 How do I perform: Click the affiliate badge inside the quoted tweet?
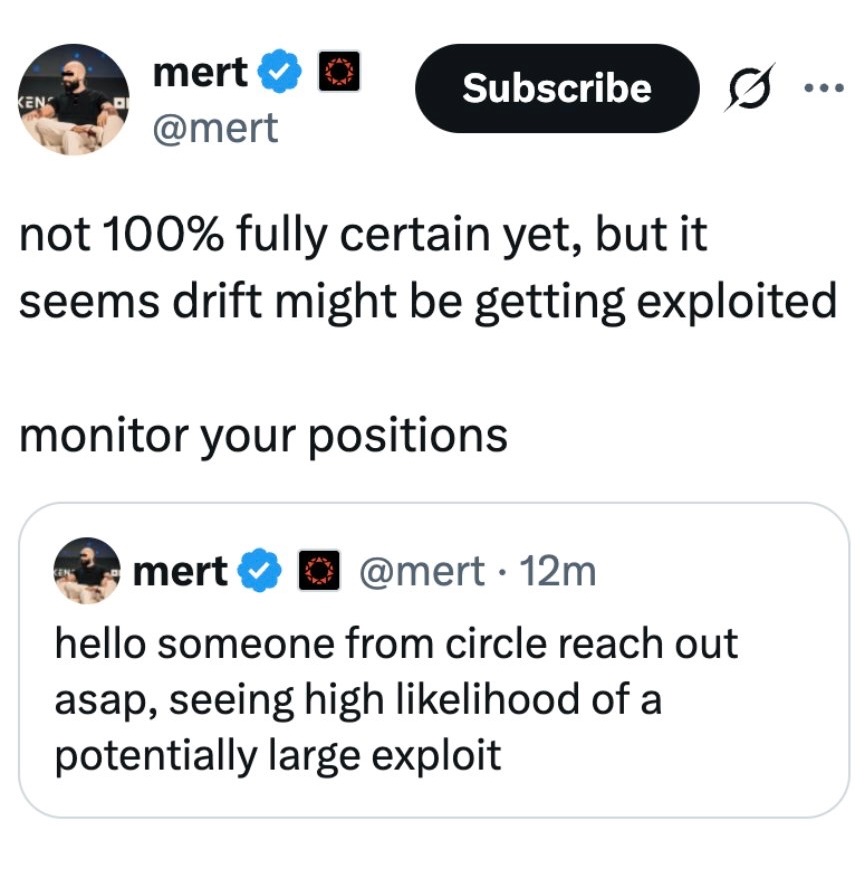pos(315,571)
